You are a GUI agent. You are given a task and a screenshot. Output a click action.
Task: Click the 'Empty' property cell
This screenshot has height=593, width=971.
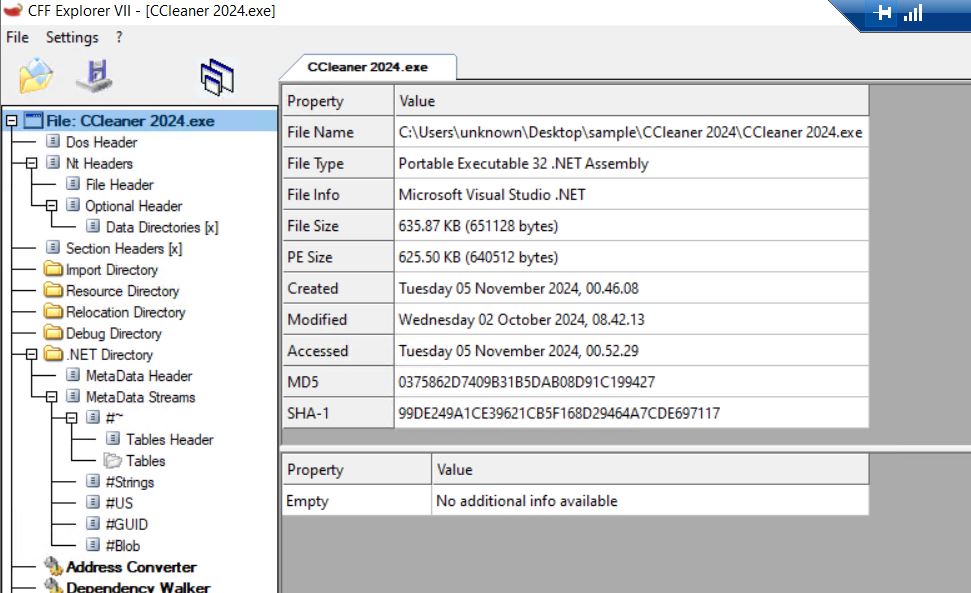357,500
